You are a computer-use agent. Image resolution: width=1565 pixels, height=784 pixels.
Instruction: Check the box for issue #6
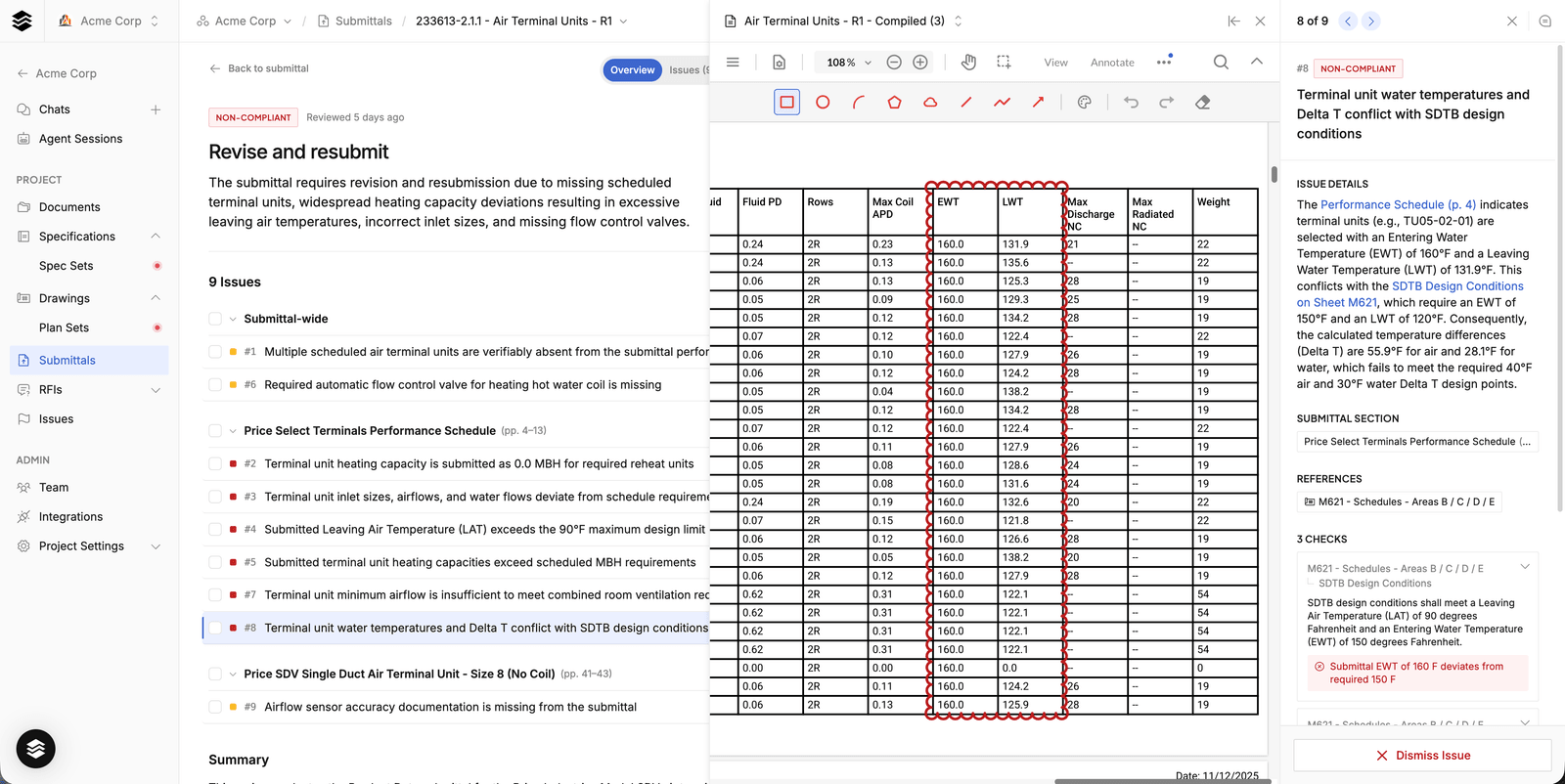click(x=215, y=385)
